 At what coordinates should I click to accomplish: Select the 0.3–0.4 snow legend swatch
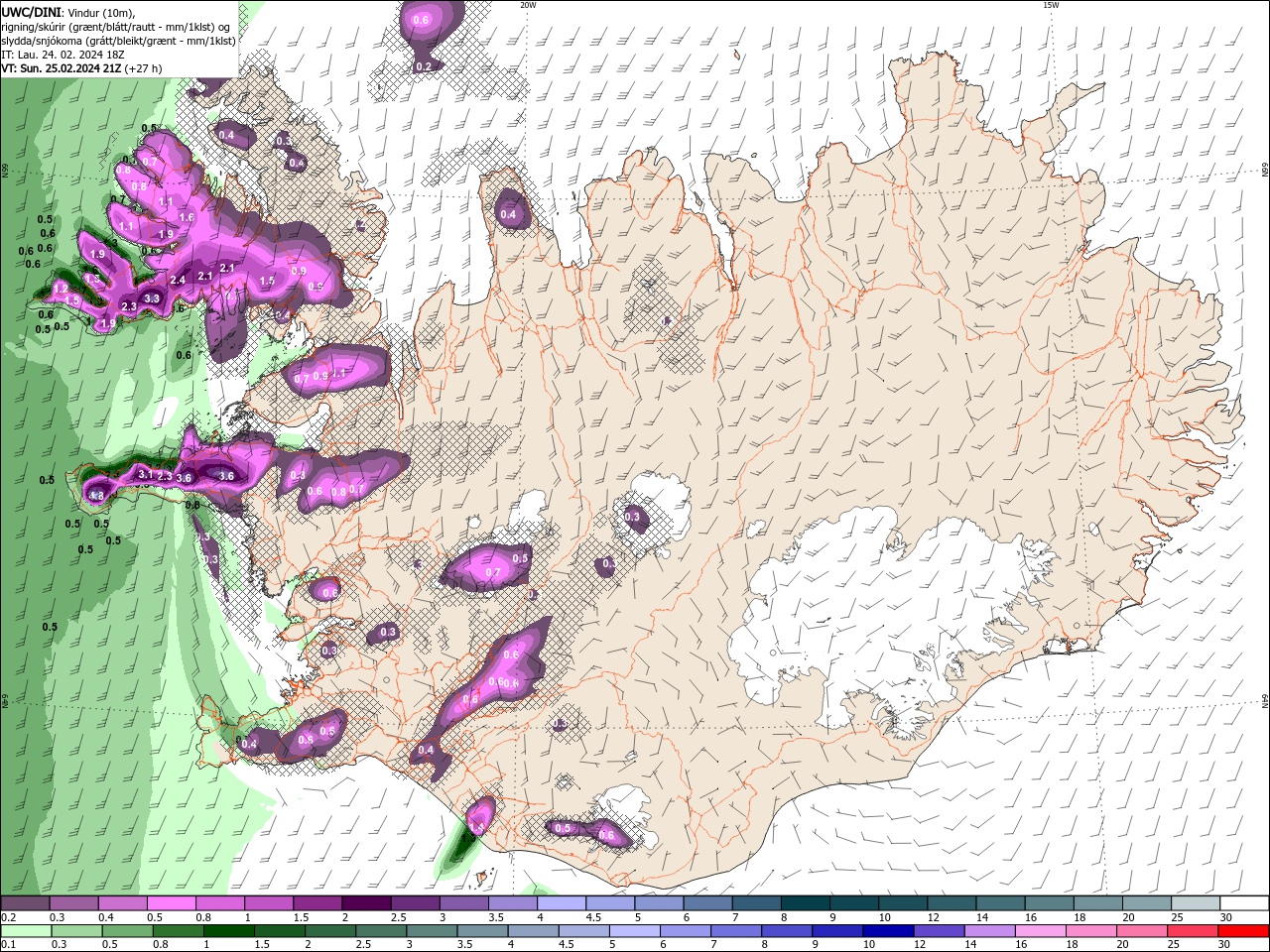pos(73,903)
